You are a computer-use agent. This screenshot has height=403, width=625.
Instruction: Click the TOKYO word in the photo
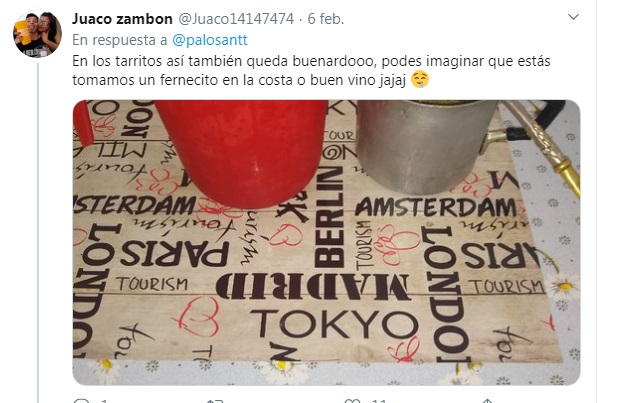(x=334, y=324)
